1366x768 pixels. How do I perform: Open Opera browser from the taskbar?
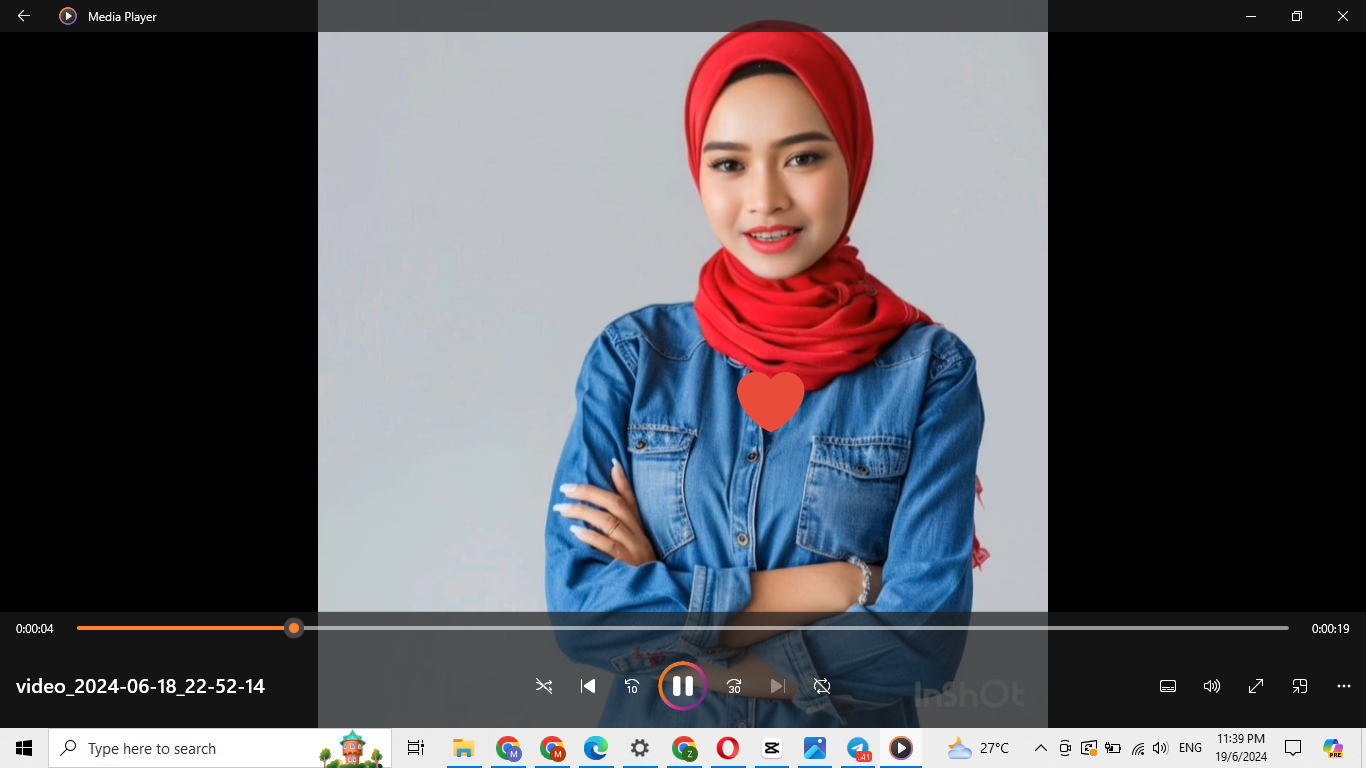[x=728, y=748]
